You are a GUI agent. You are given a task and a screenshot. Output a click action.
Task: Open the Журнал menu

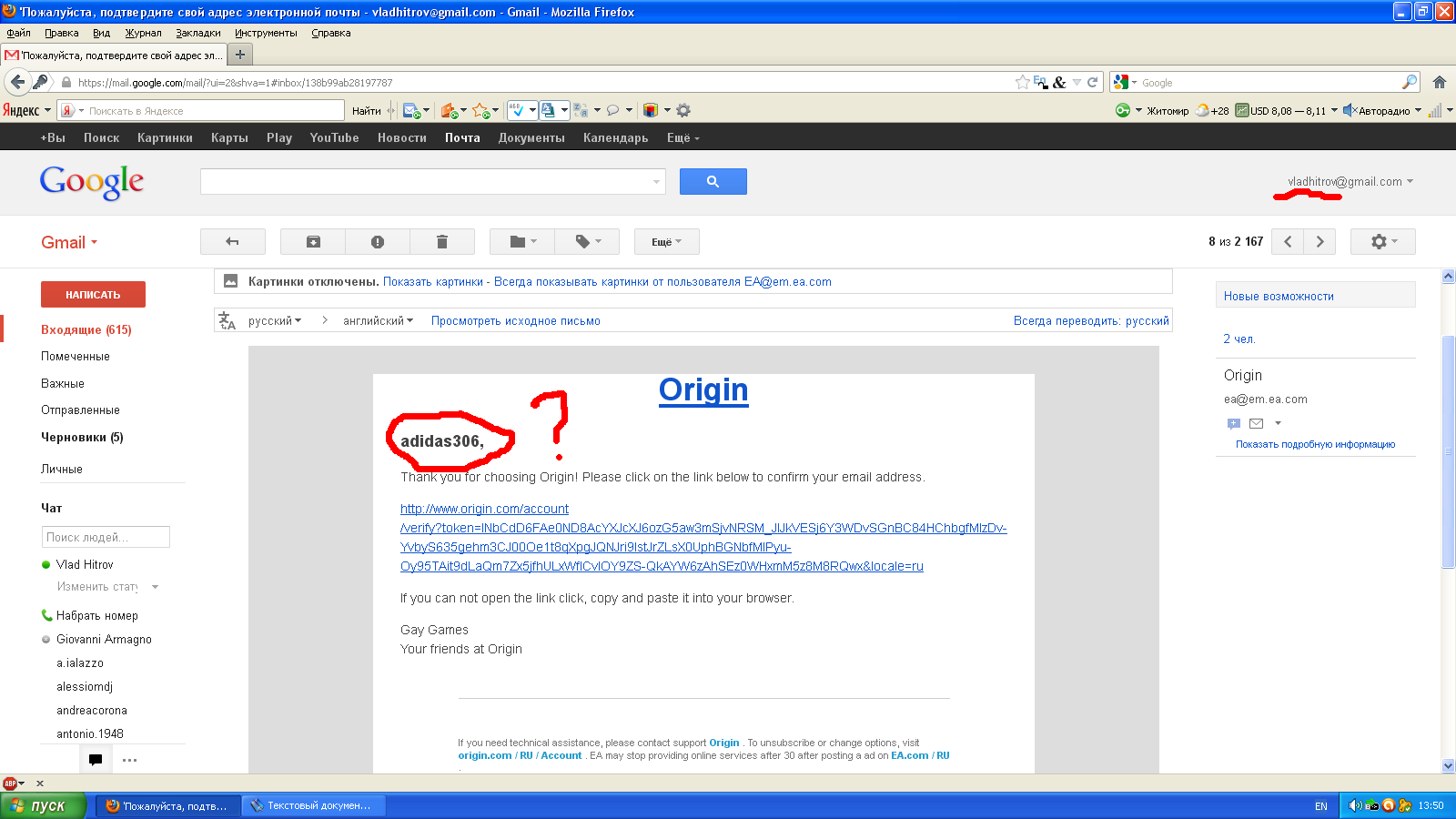pyautogui.click(x=143, y=33)
